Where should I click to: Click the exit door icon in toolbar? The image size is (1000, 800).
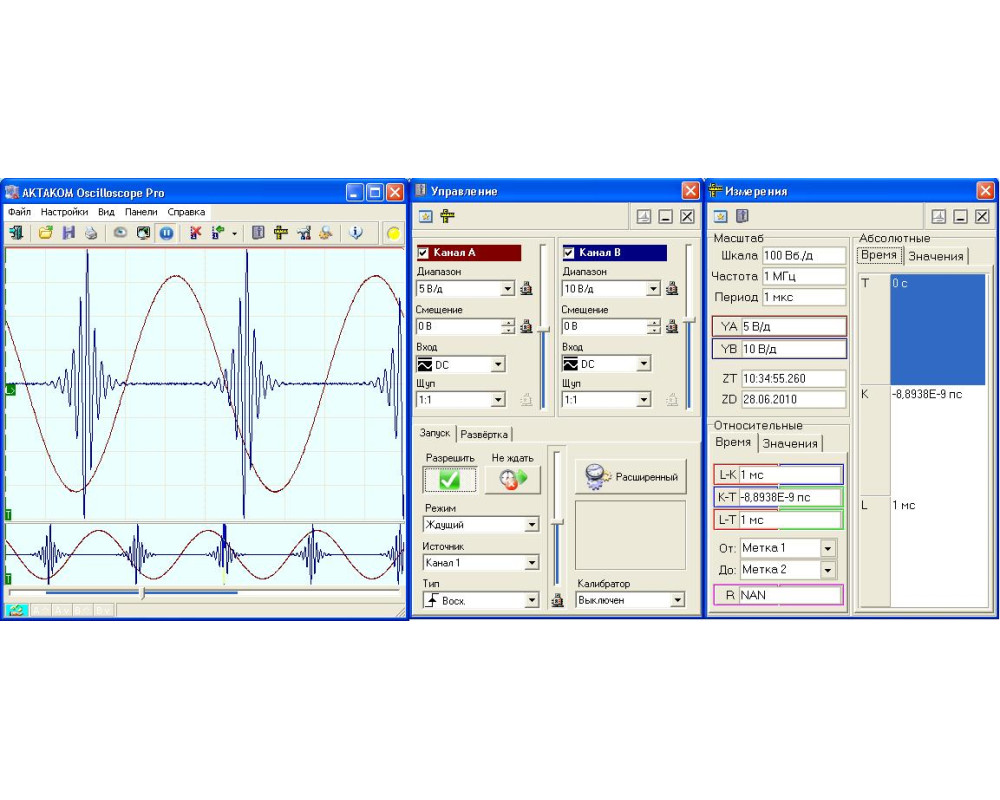(17, 233)
